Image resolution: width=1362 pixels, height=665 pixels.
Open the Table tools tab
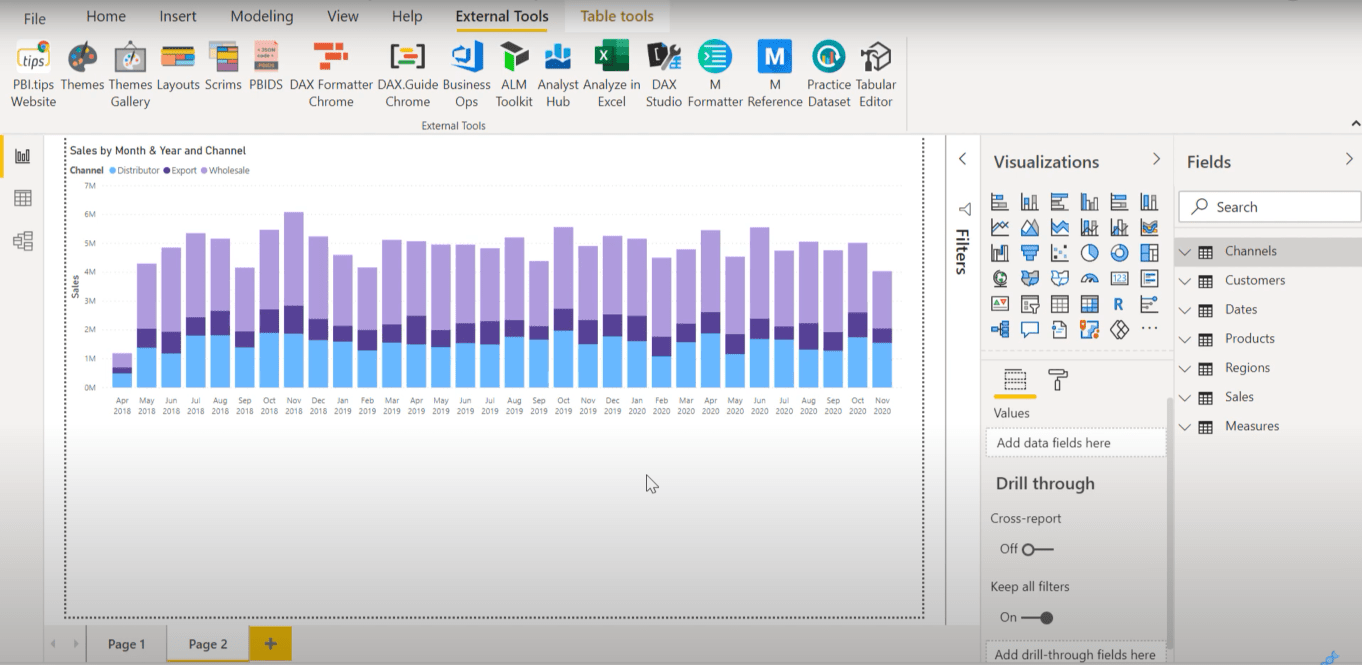click(x=617, y=16)
